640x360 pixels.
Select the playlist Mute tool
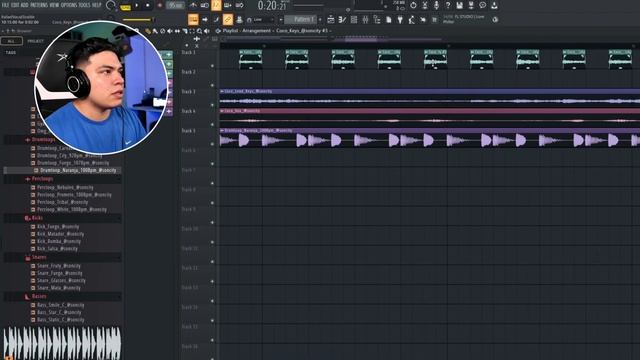point(170,31)
